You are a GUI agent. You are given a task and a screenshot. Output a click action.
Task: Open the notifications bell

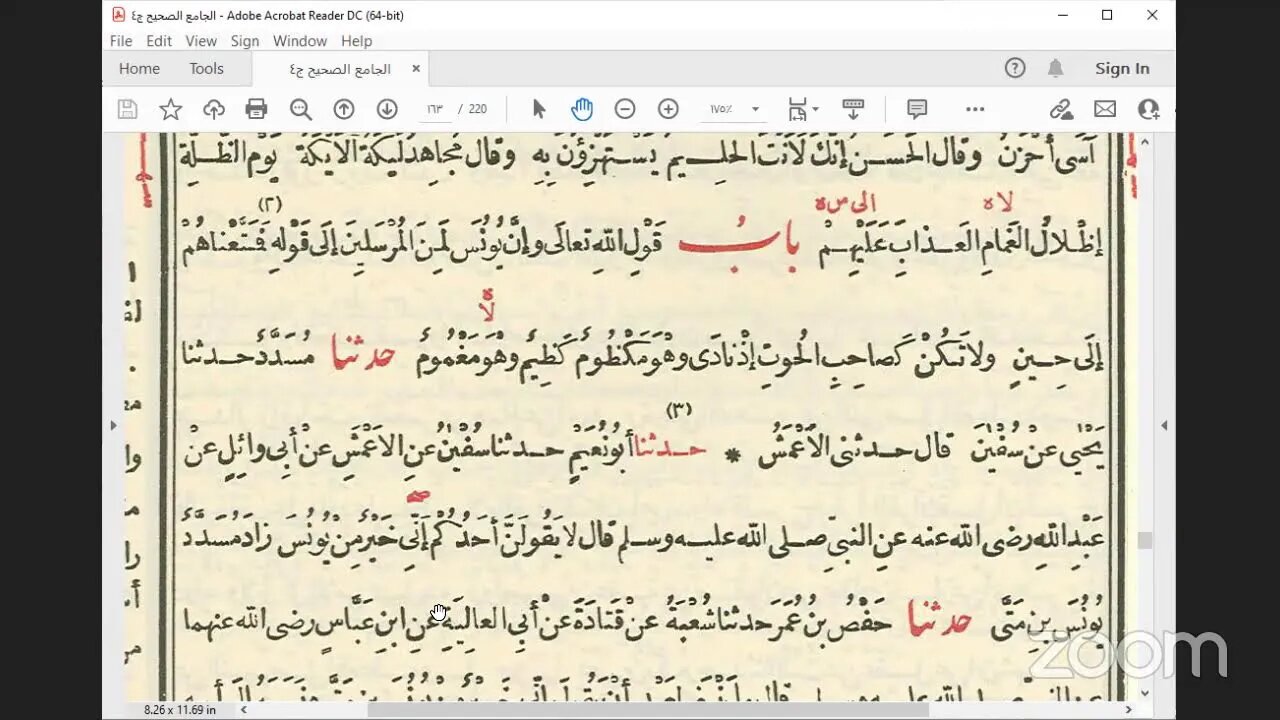tap(1056, 68)
